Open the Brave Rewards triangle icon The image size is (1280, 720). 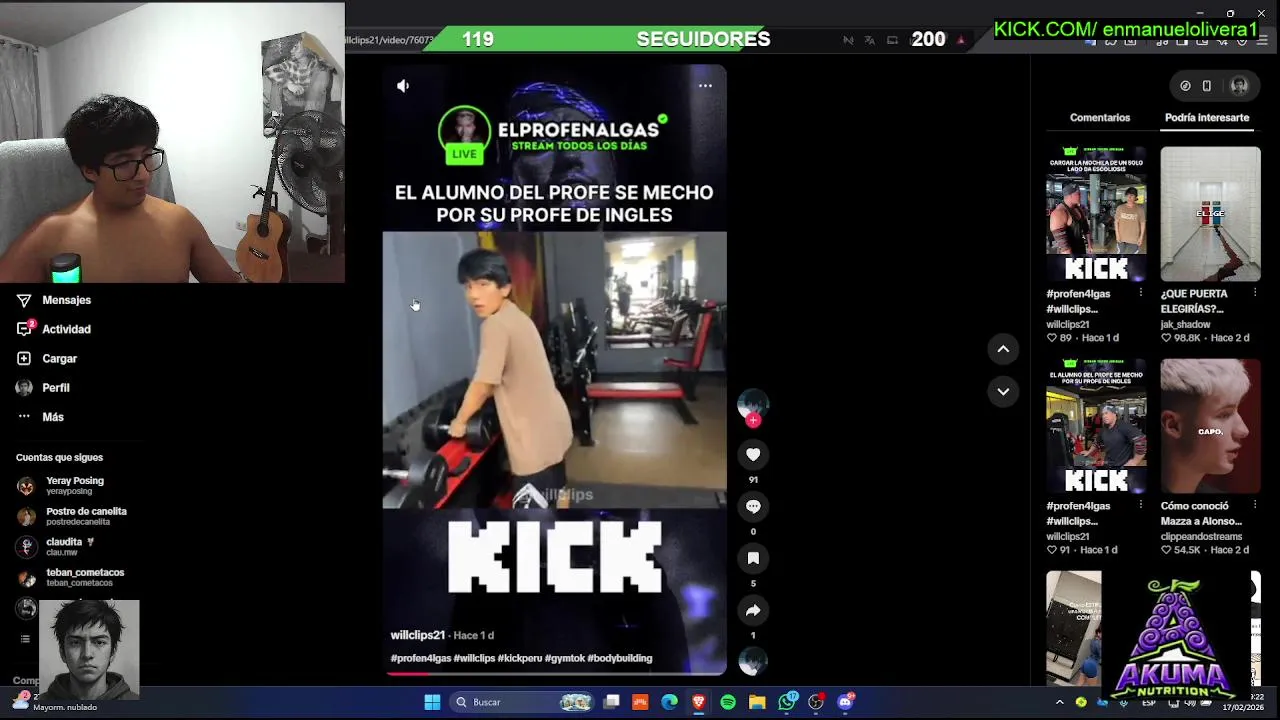pyautogui.click(x=961, y=40)
